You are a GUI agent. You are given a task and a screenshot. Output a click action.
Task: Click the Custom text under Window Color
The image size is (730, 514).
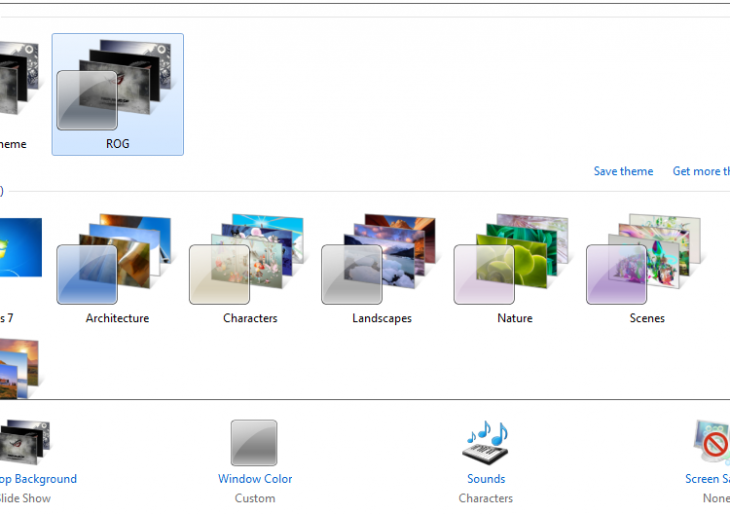255,498
